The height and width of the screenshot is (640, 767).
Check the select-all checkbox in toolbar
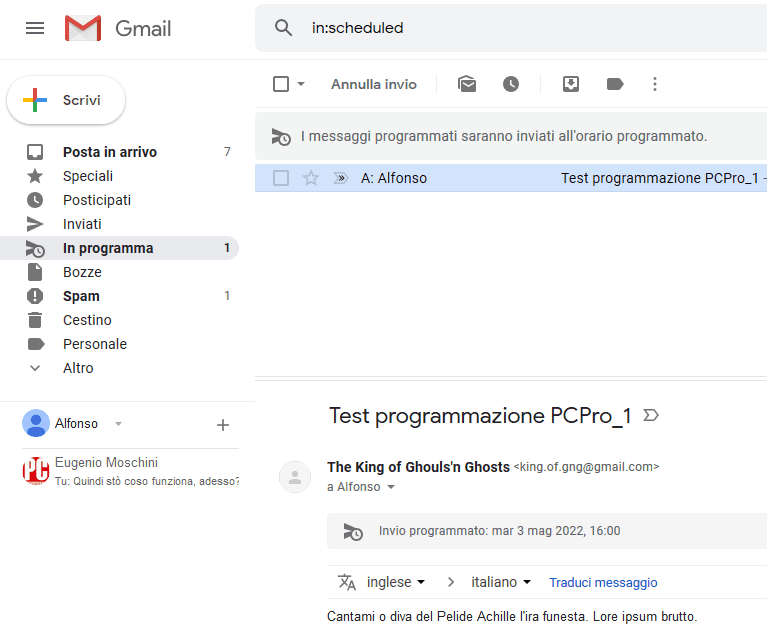click(281, 84)
